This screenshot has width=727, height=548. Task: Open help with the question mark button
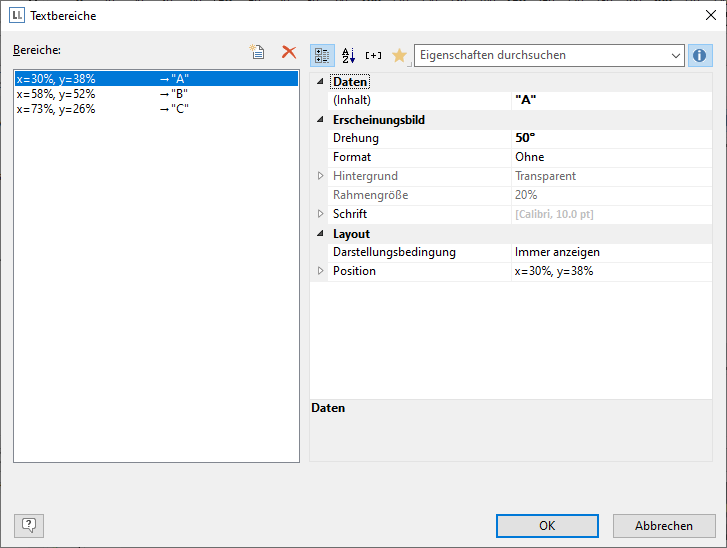click(29, 525)
